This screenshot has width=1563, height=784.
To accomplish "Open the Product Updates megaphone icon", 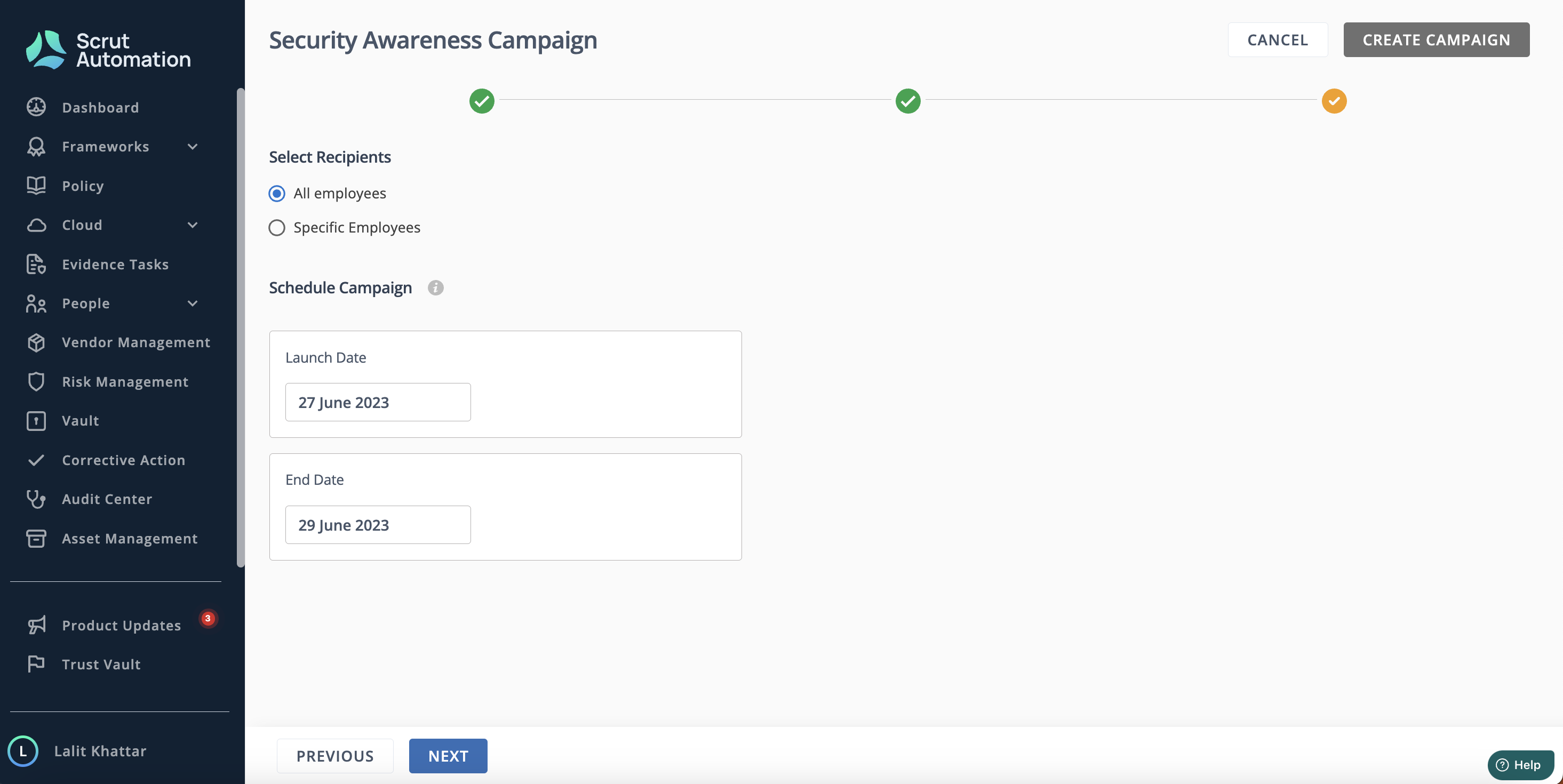I will 36,625.
